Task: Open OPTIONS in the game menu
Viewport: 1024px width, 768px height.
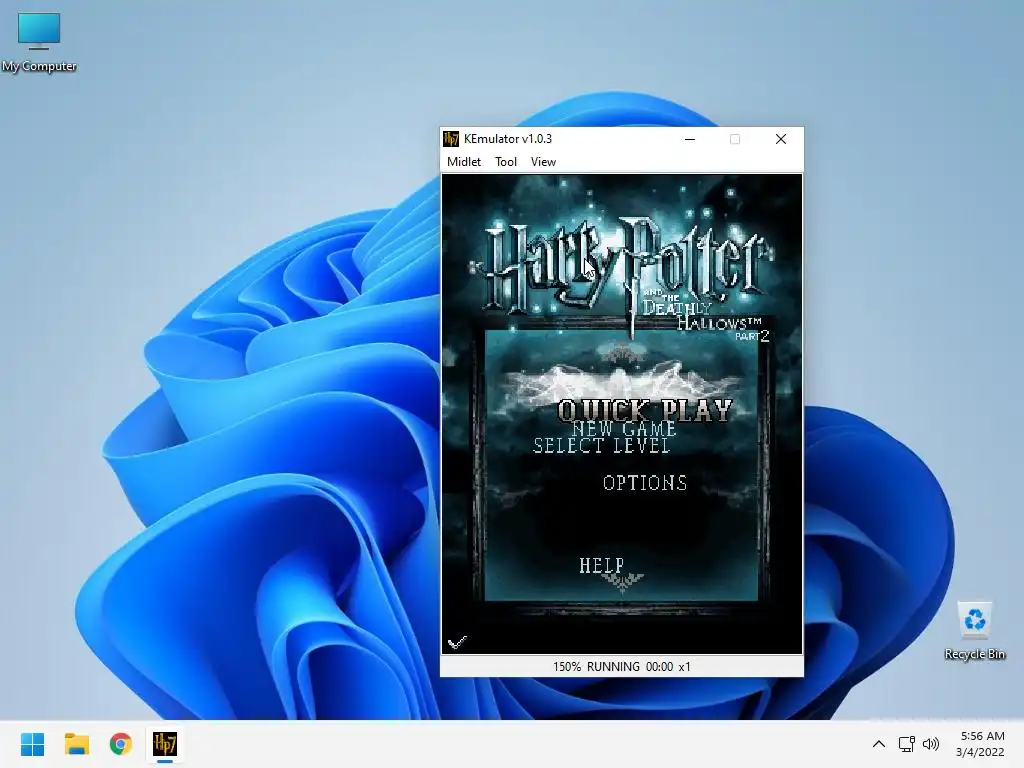Action: (x=645, y=483)
